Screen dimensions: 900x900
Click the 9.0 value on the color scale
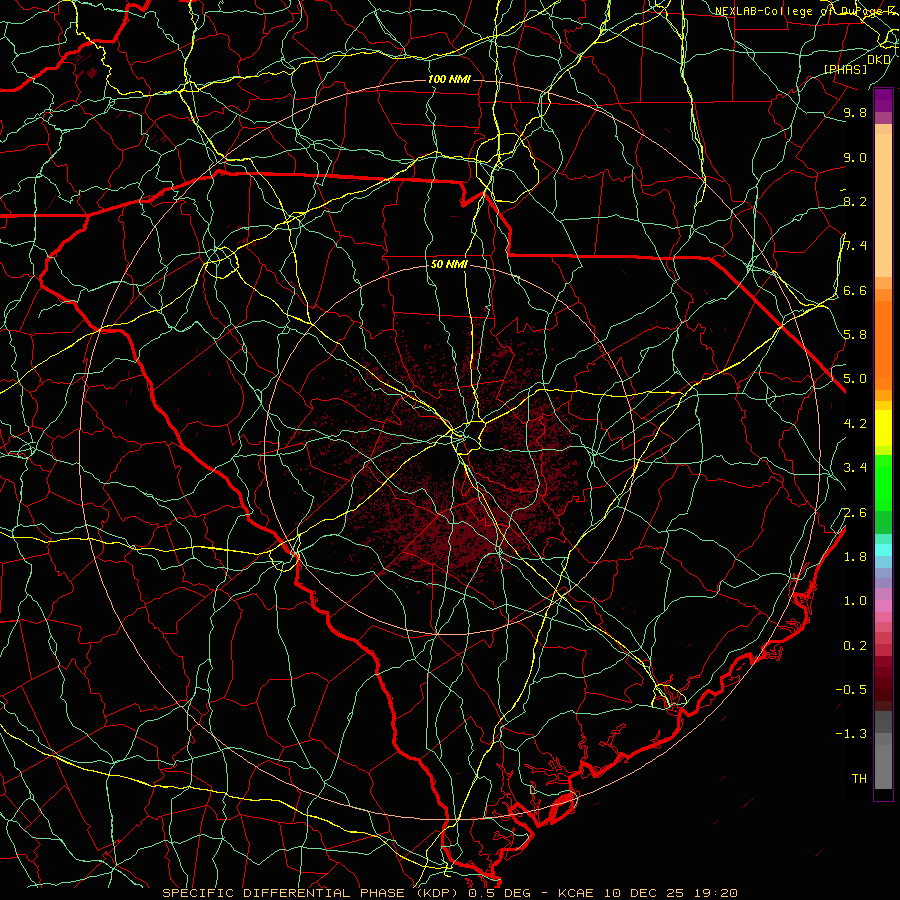(x=855, y=157)
